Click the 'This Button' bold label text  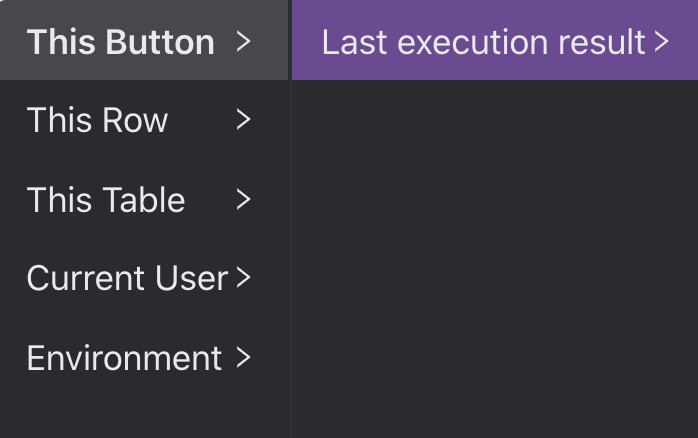coord(120,41)
